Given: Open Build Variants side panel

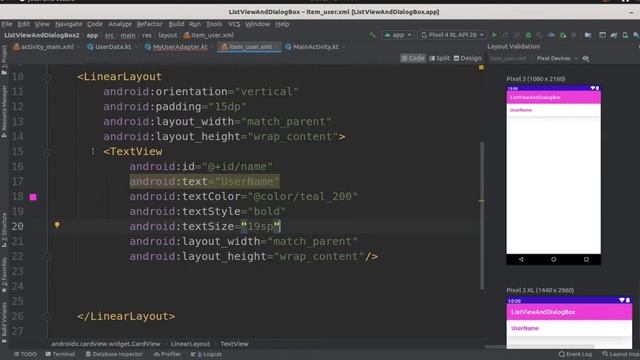Looking at the screenshot, I should [x=4, y=322].
